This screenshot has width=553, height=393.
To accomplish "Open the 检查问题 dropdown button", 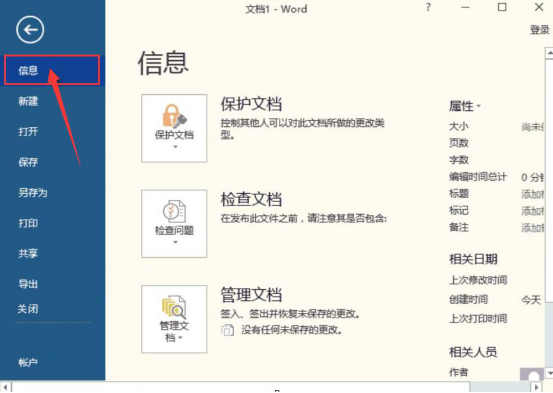I will [x=174, y=224].
